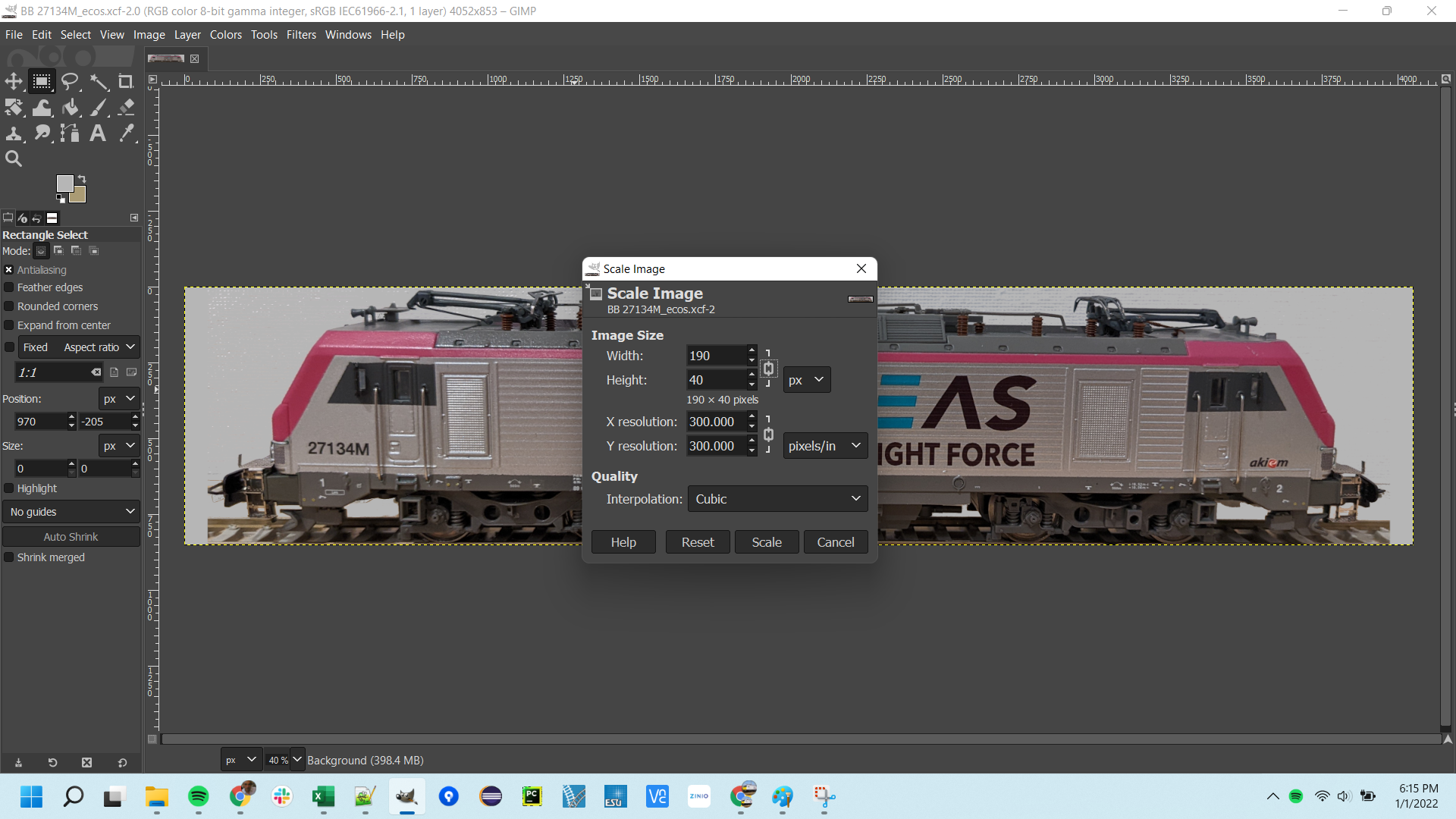Click the background color swatch
This screenshot has height=819, width=1456.
pyautogui.click(x=79, y=196)
